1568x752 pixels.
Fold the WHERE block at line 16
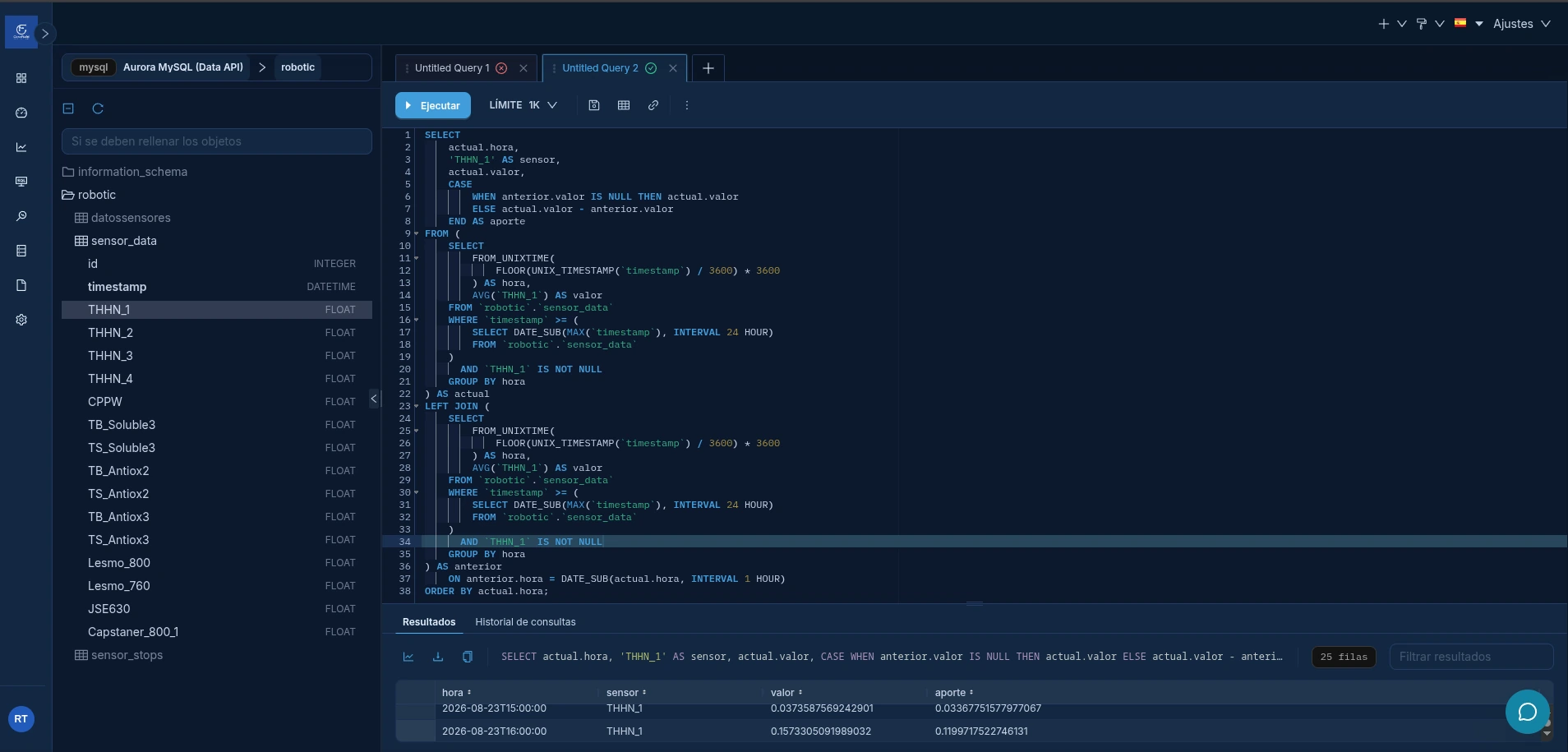pyautogui.click(x=417, y=320)
